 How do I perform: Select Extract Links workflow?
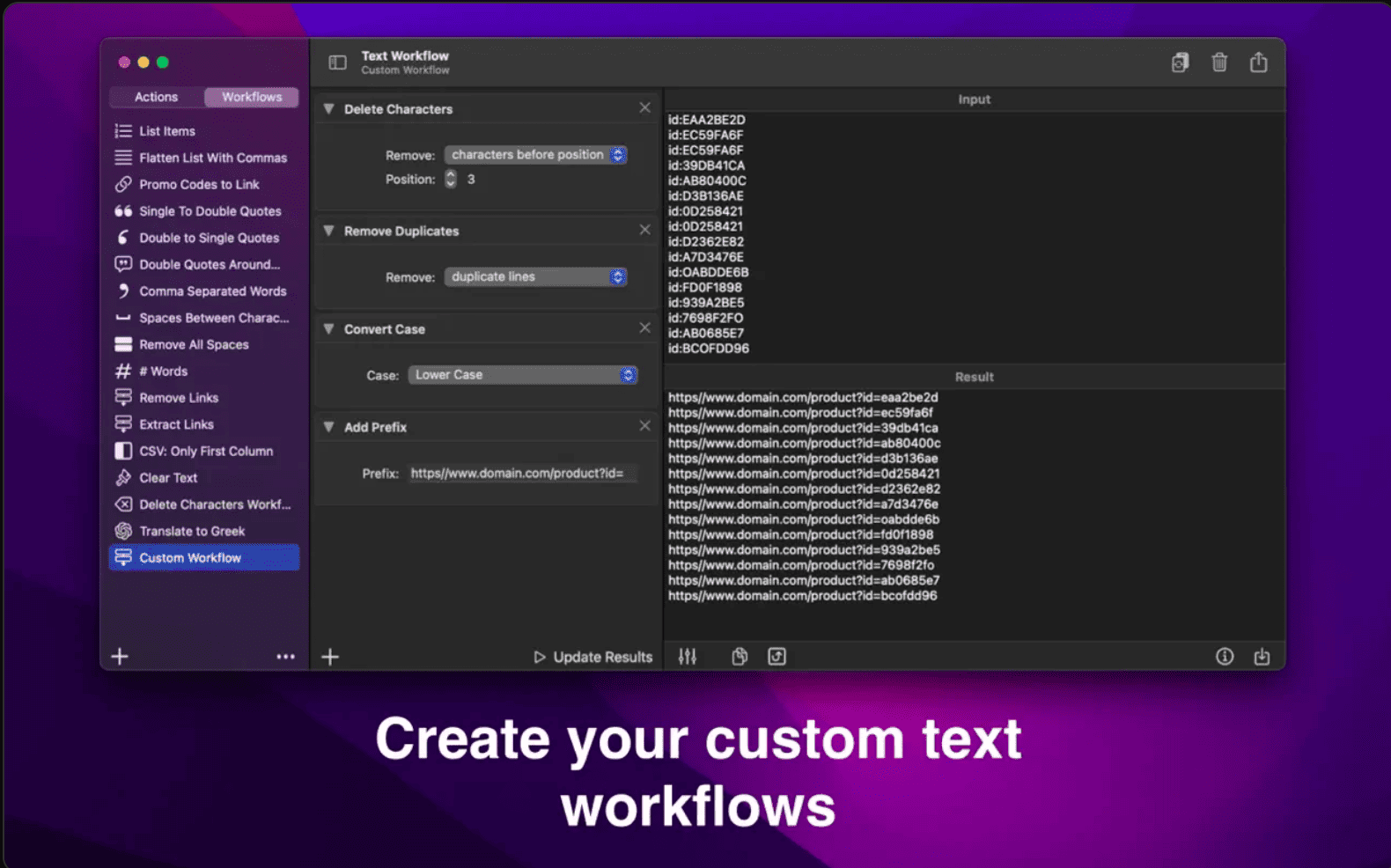point(204,424)
